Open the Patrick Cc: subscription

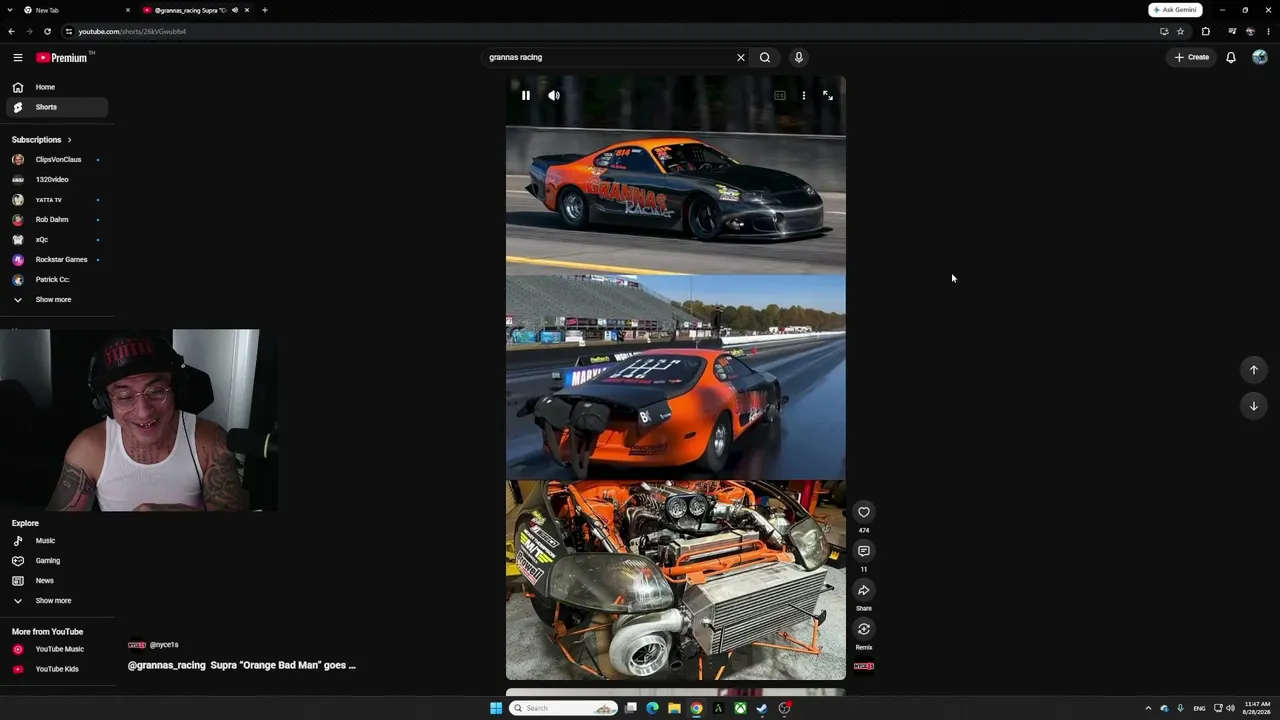(57, 280)
